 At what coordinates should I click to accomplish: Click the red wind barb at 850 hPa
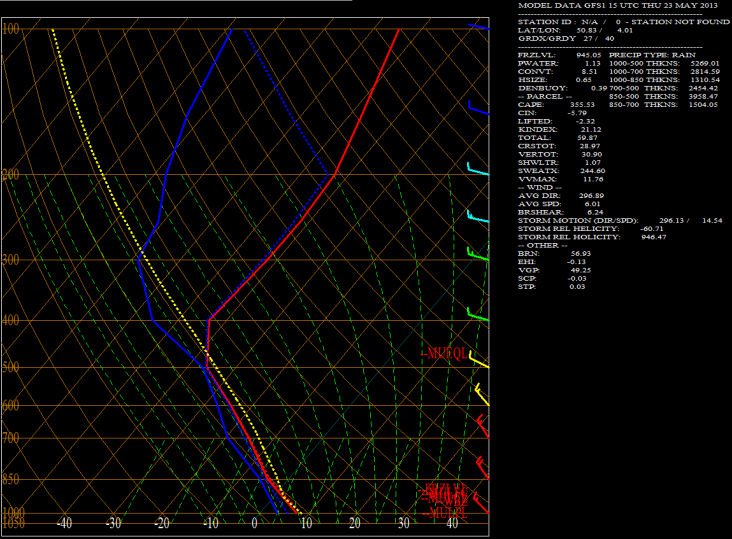[483, 468]
